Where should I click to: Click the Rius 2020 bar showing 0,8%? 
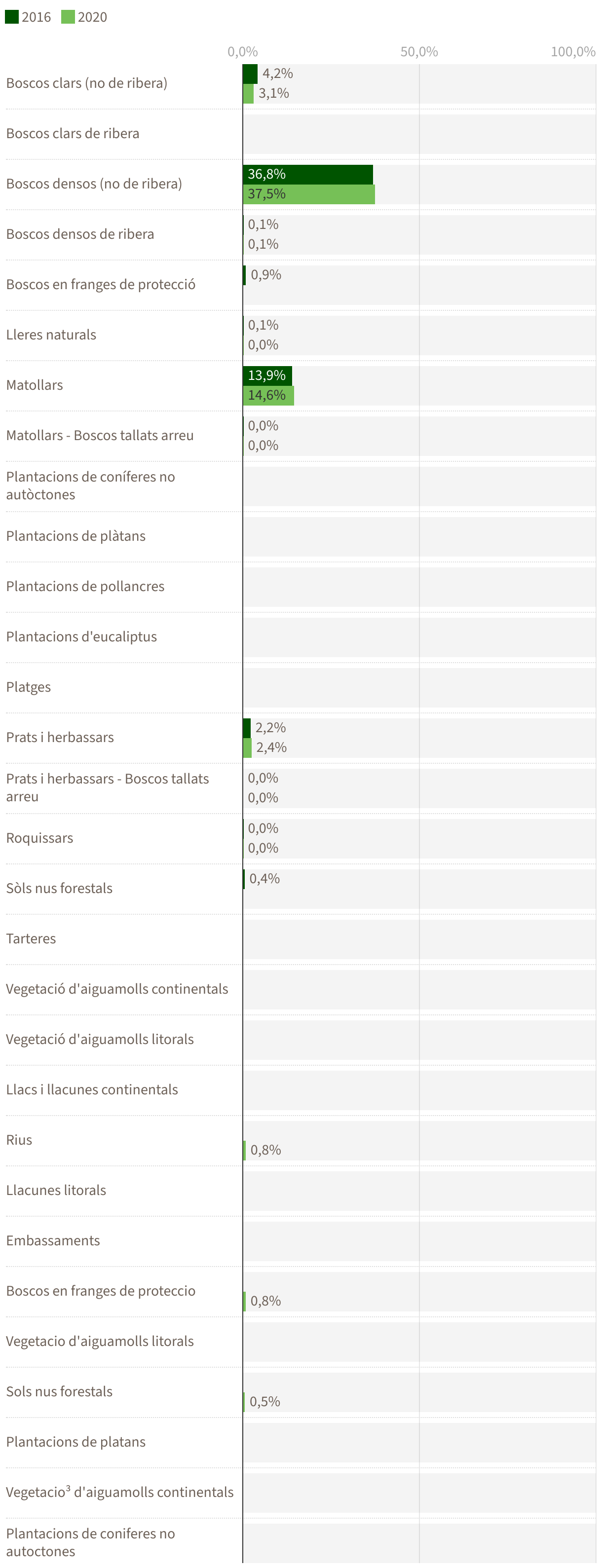244,1151
